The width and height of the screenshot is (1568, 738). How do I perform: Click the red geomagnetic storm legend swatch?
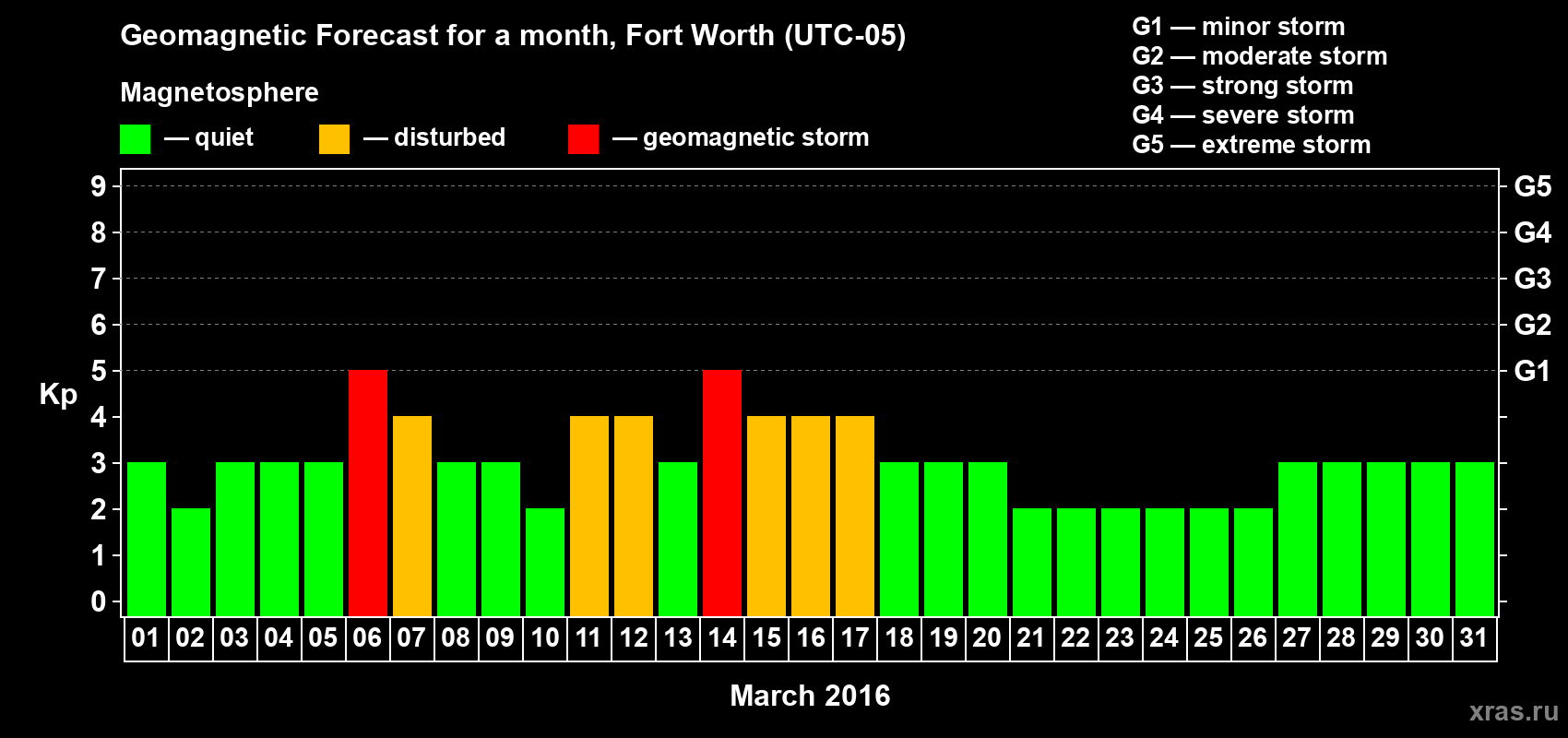(x=583, y=139)
